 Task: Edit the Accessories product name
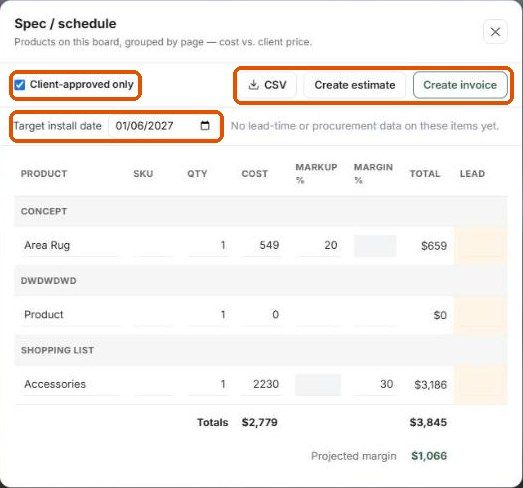coord(69,385)
